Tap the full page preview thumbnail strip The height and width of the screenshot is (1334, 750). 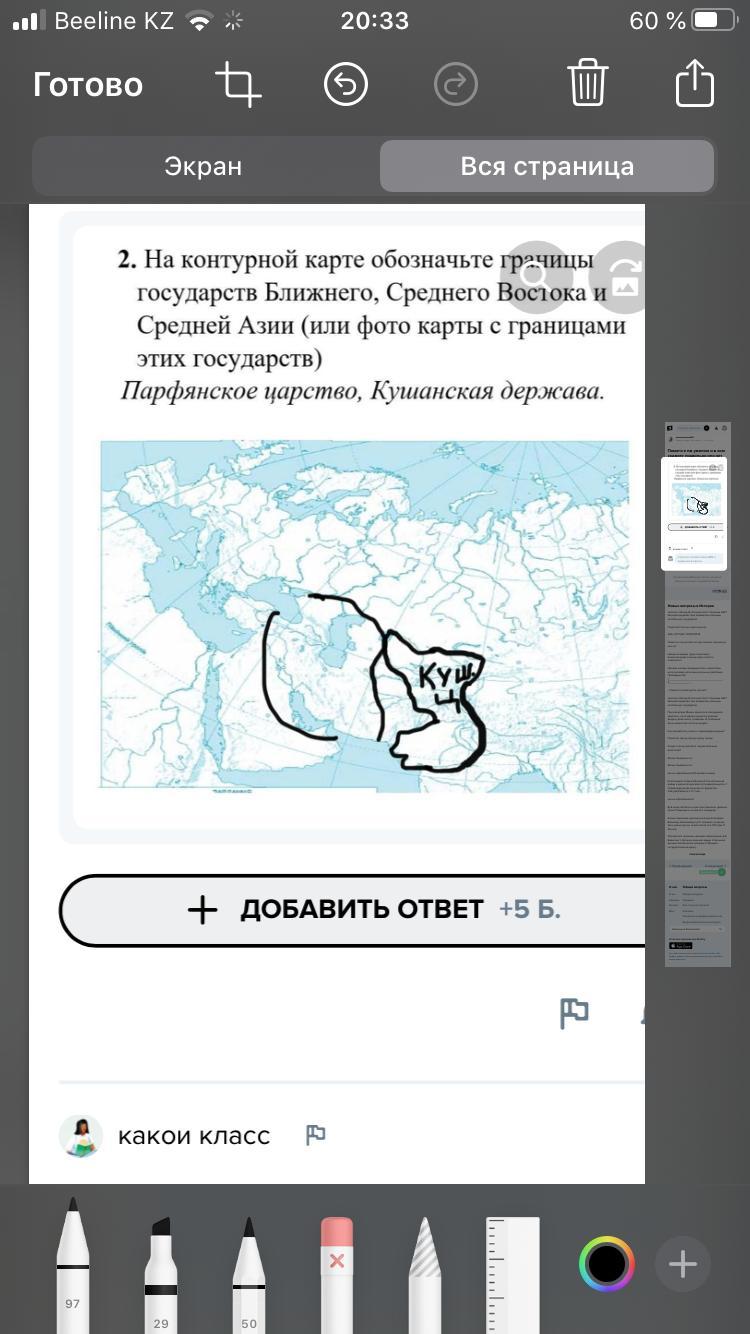click(697, 694)
